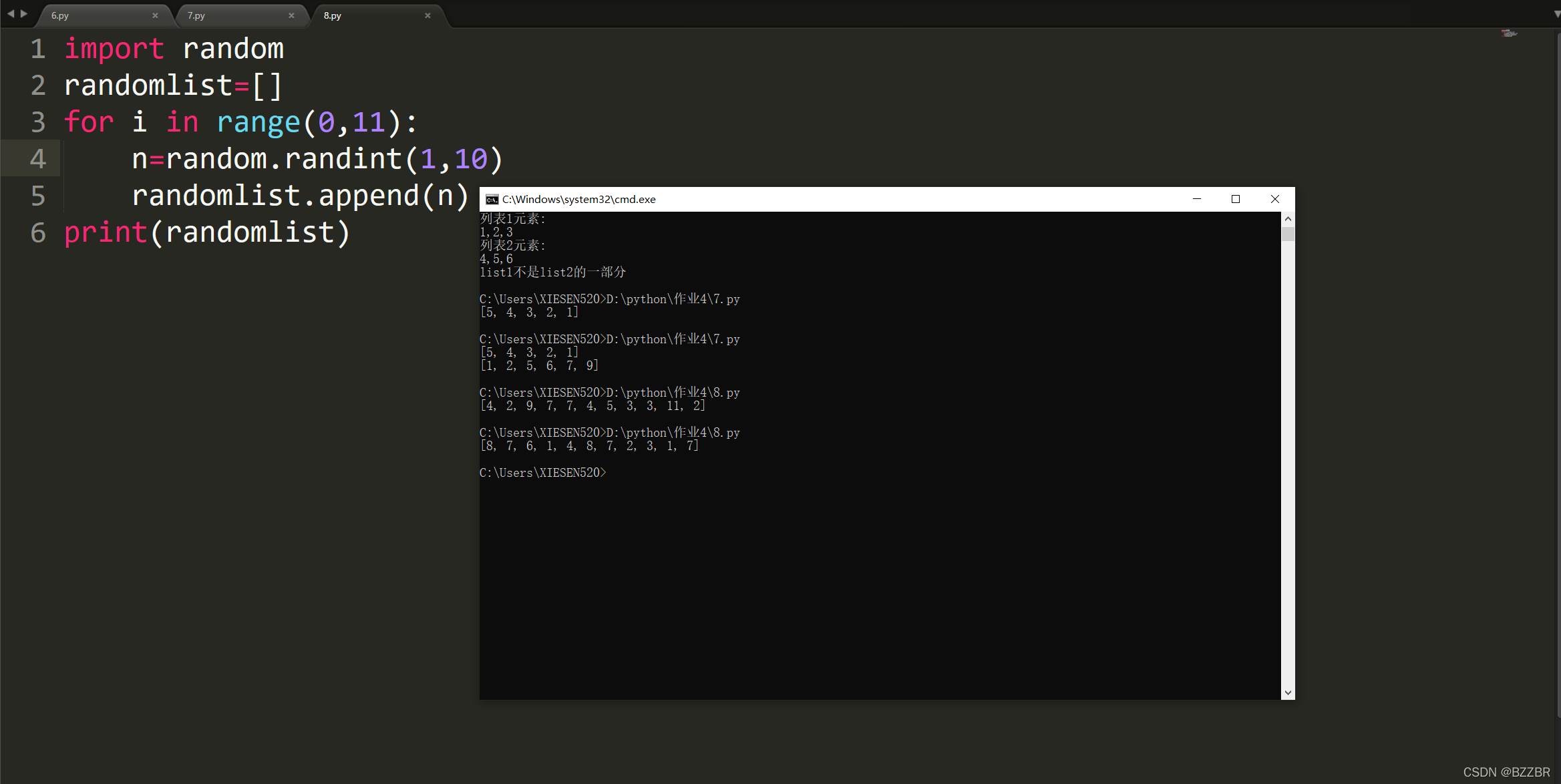
Task: Click the back navigation arrow
Action: [9, 13]
